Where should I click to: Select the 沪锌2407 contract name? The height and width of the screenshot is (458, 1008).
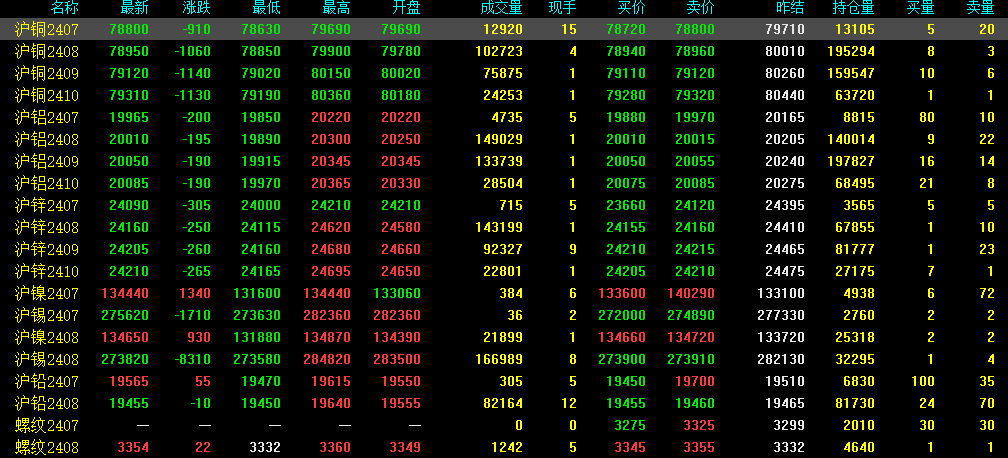pos(46,205)
